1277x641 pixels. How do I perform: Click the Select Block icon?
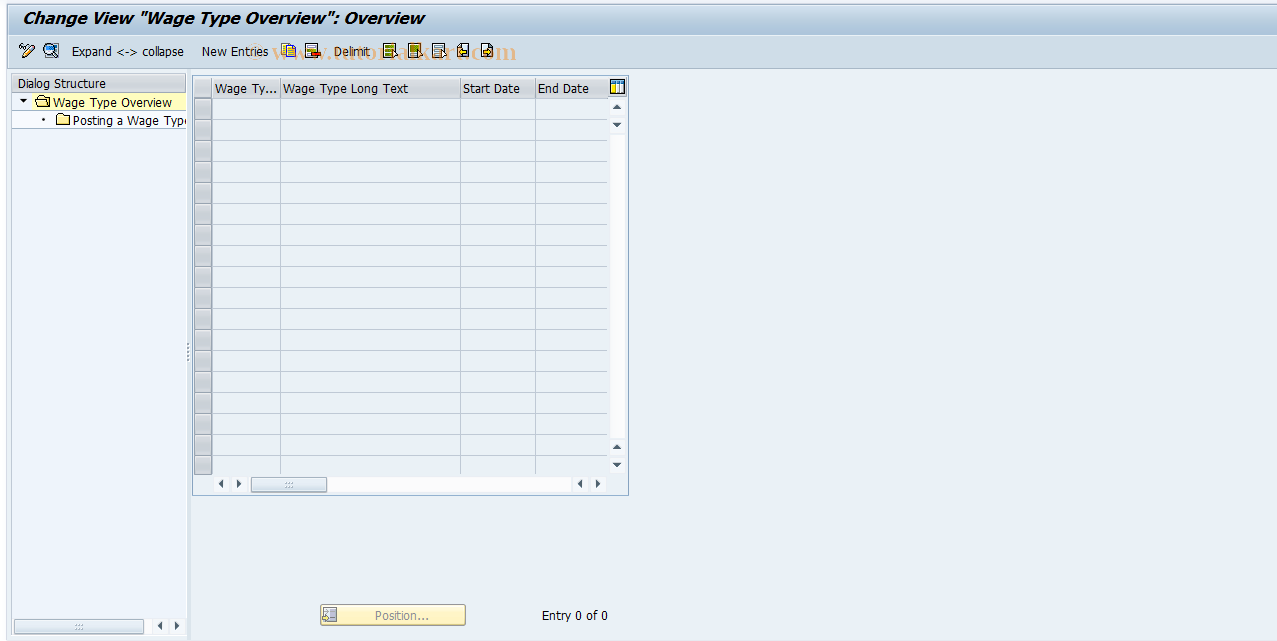point(414,51)
